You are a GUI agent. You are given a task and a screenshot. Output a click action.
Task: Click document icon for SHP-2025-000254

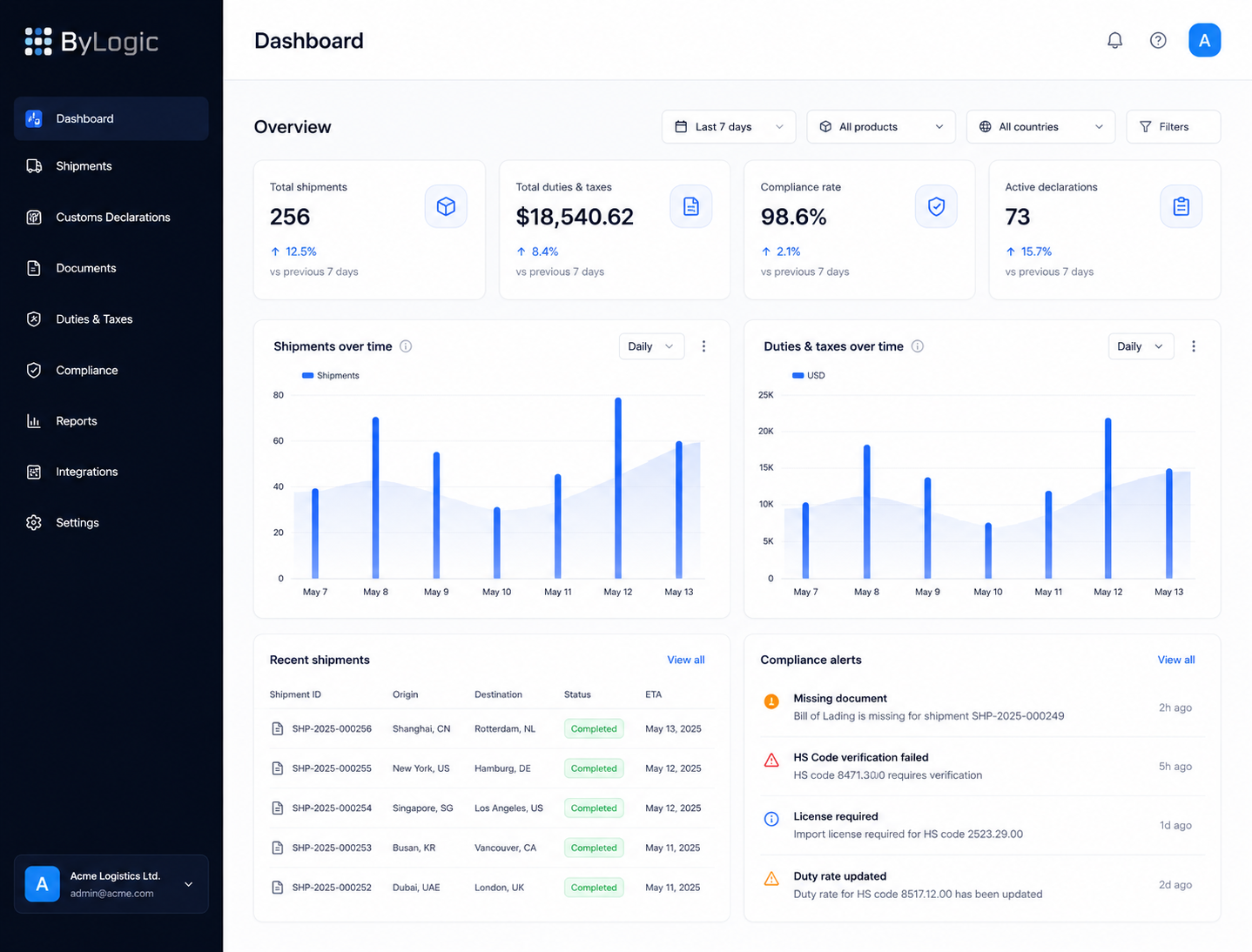[278, 808]
